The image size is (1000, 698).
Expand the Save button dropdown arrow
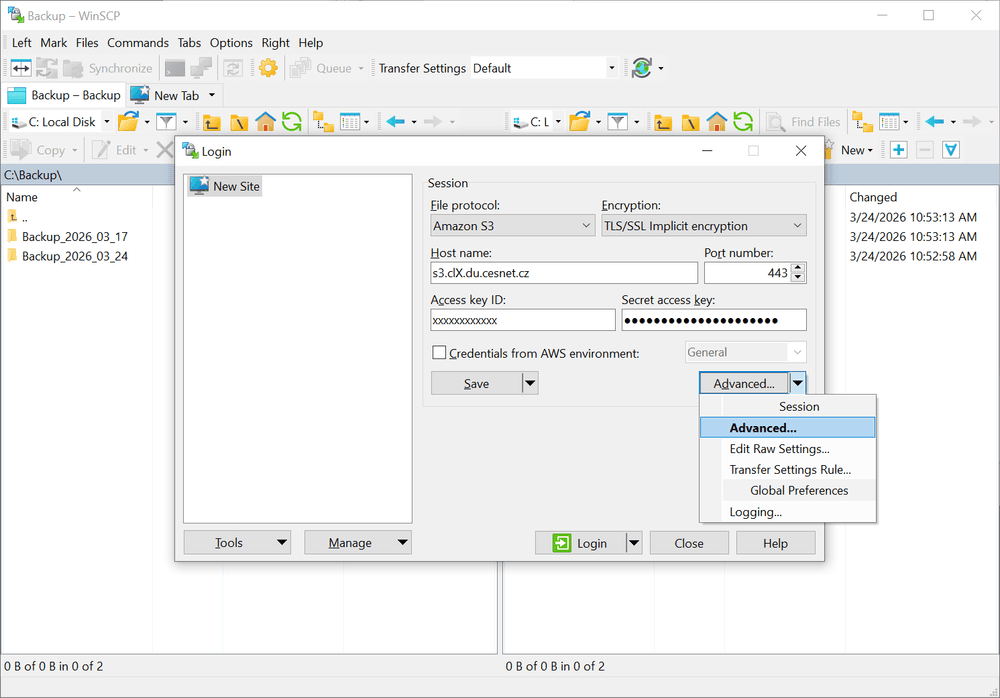(530, 383)
